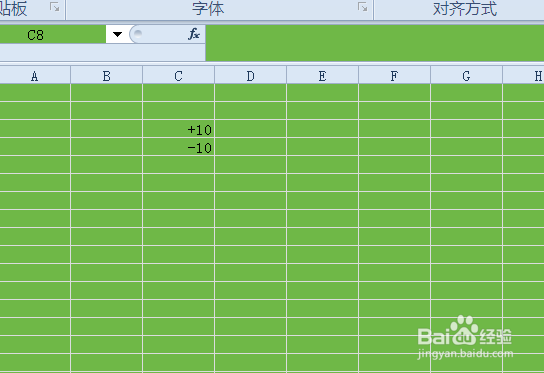Select column C header
The height and width of the screenshot is (373, 544).
click(178, 75)
